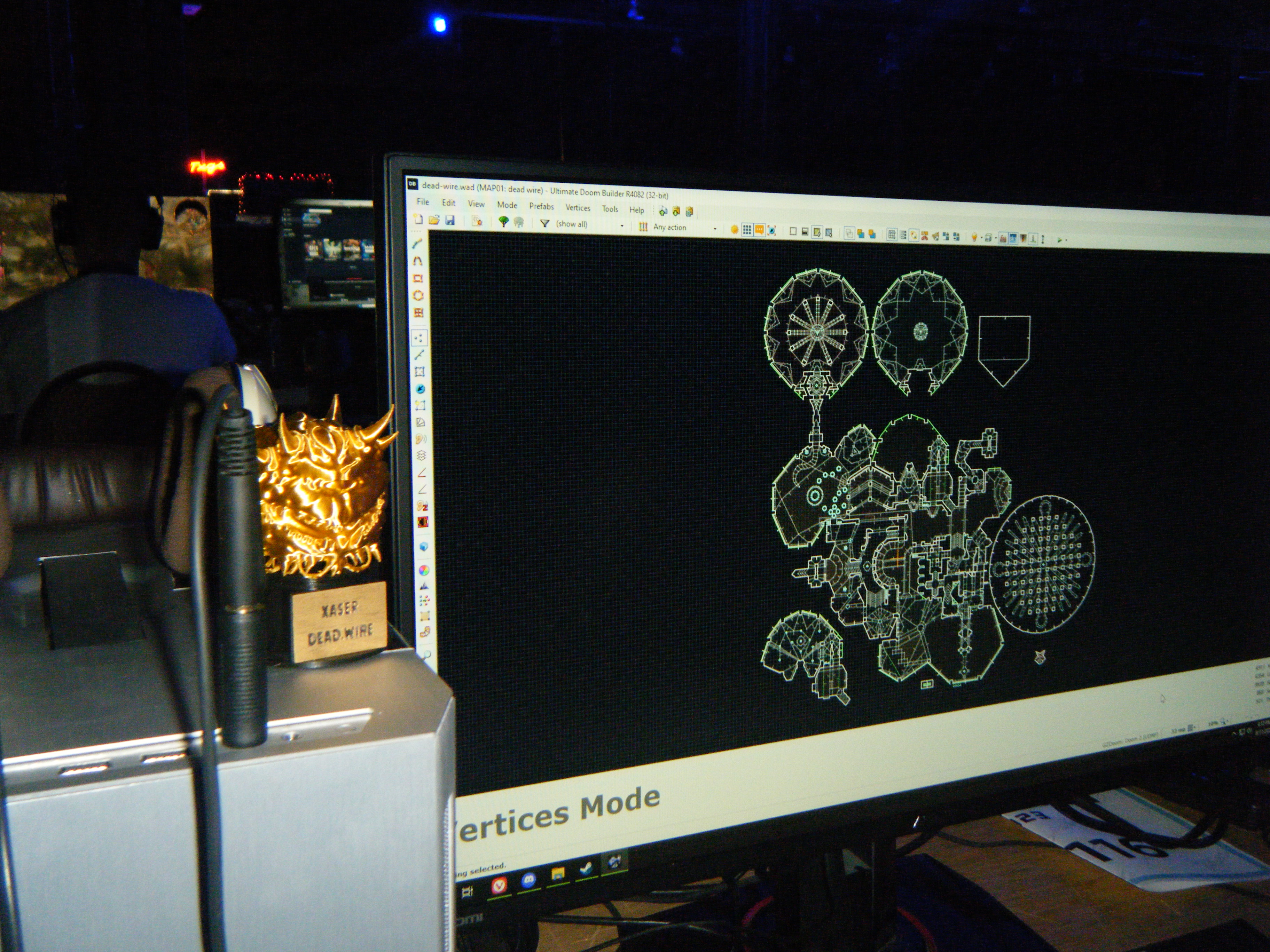The image size is (1270, 952).
Task: Open the script editor icon
Action: 477,222
